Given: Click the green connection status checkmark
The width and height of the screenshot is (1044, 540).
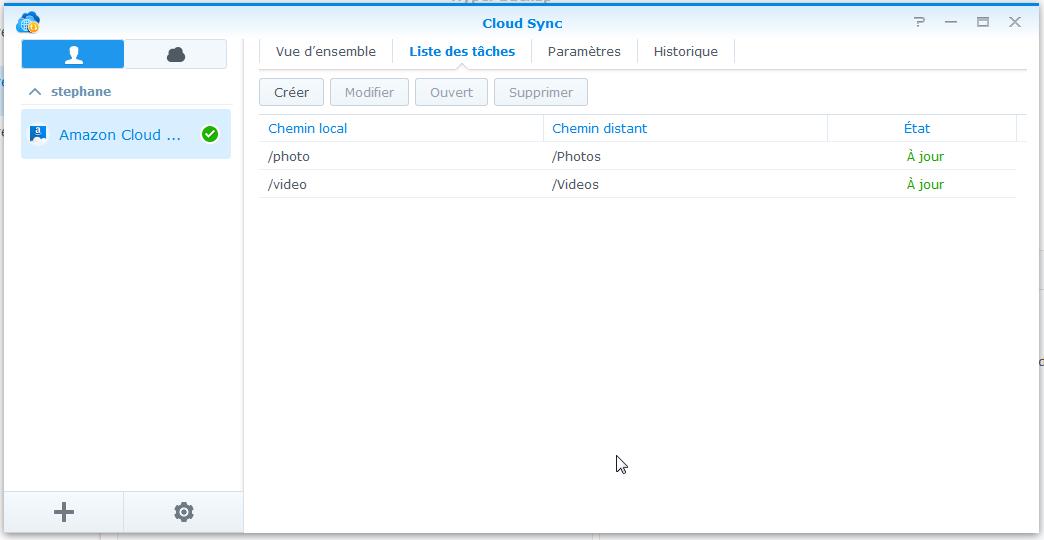Looking at the screenshot, I should [x=210, y=134].
